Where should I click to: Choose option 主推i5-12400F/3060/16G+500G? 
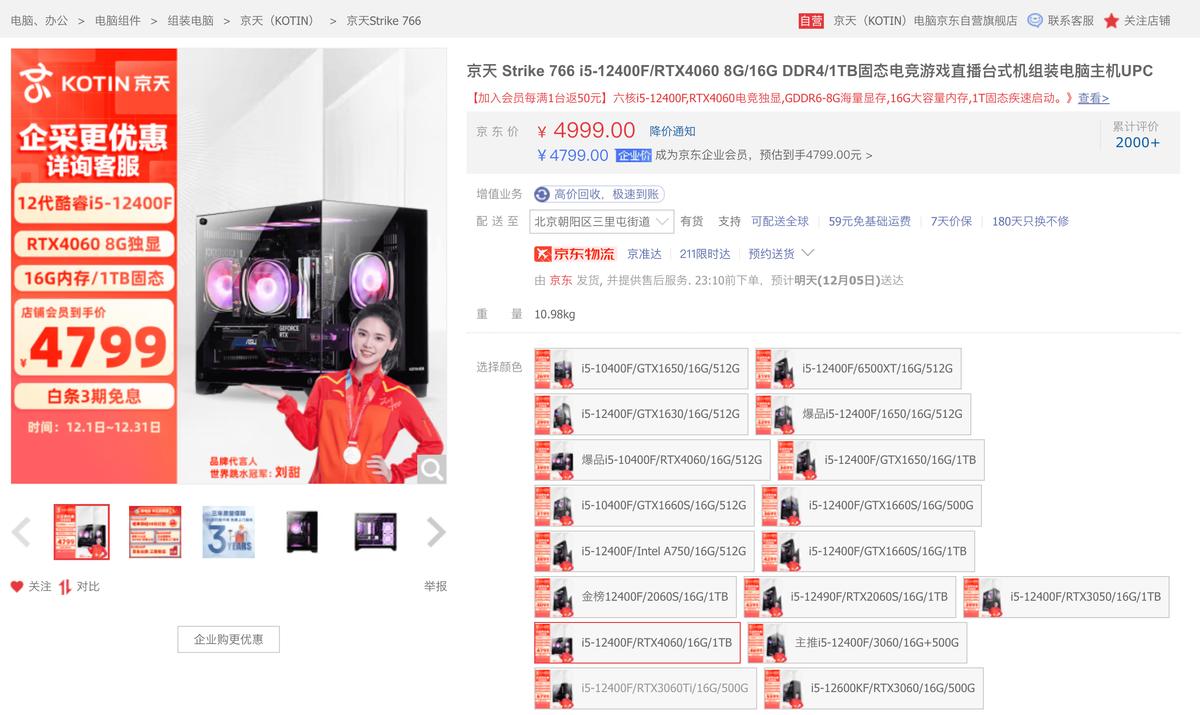(857, 643)
